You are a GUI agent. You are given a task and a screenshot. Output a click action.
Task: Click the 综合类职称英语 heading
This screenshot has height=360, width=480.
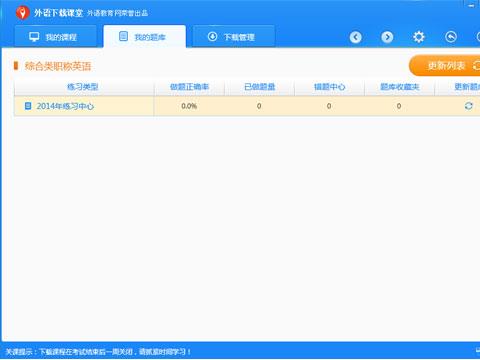point(58,66)
